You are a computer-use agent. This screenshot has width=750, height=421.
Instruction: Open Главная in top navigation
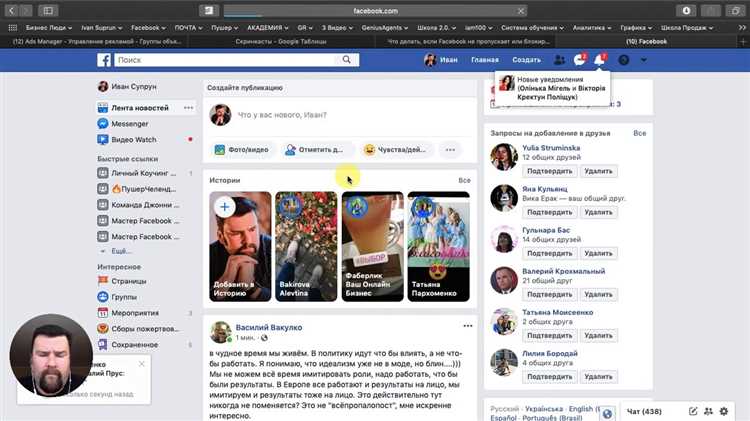[x=485, y=60]
